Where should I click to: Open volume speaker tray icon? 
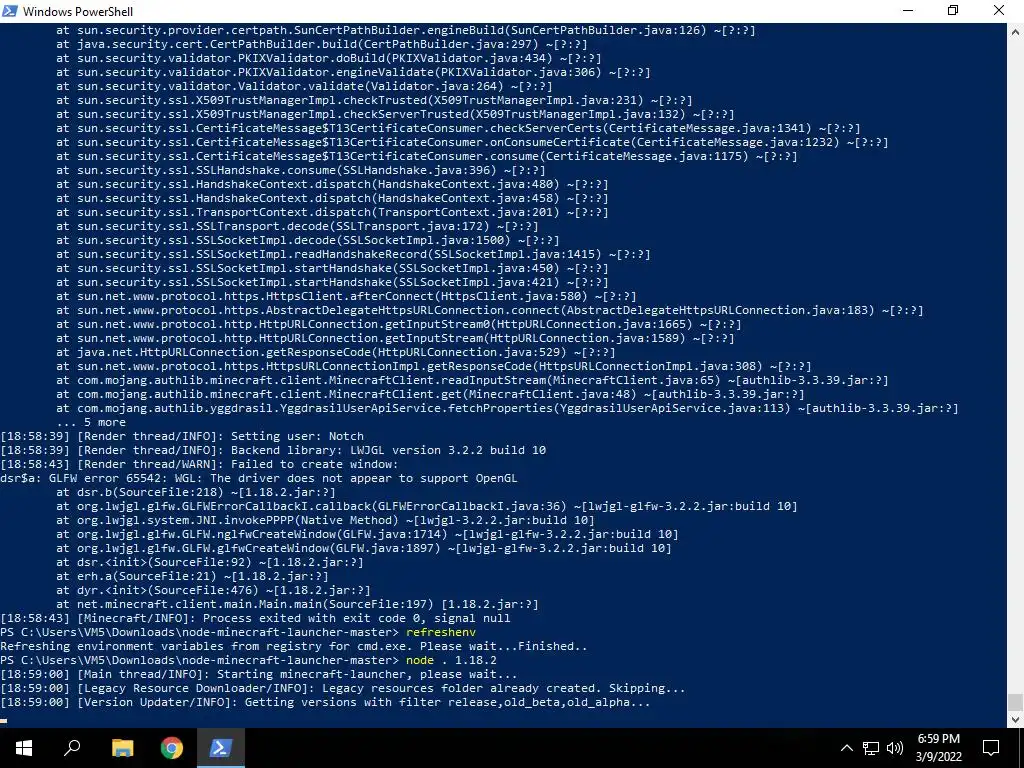895,748
